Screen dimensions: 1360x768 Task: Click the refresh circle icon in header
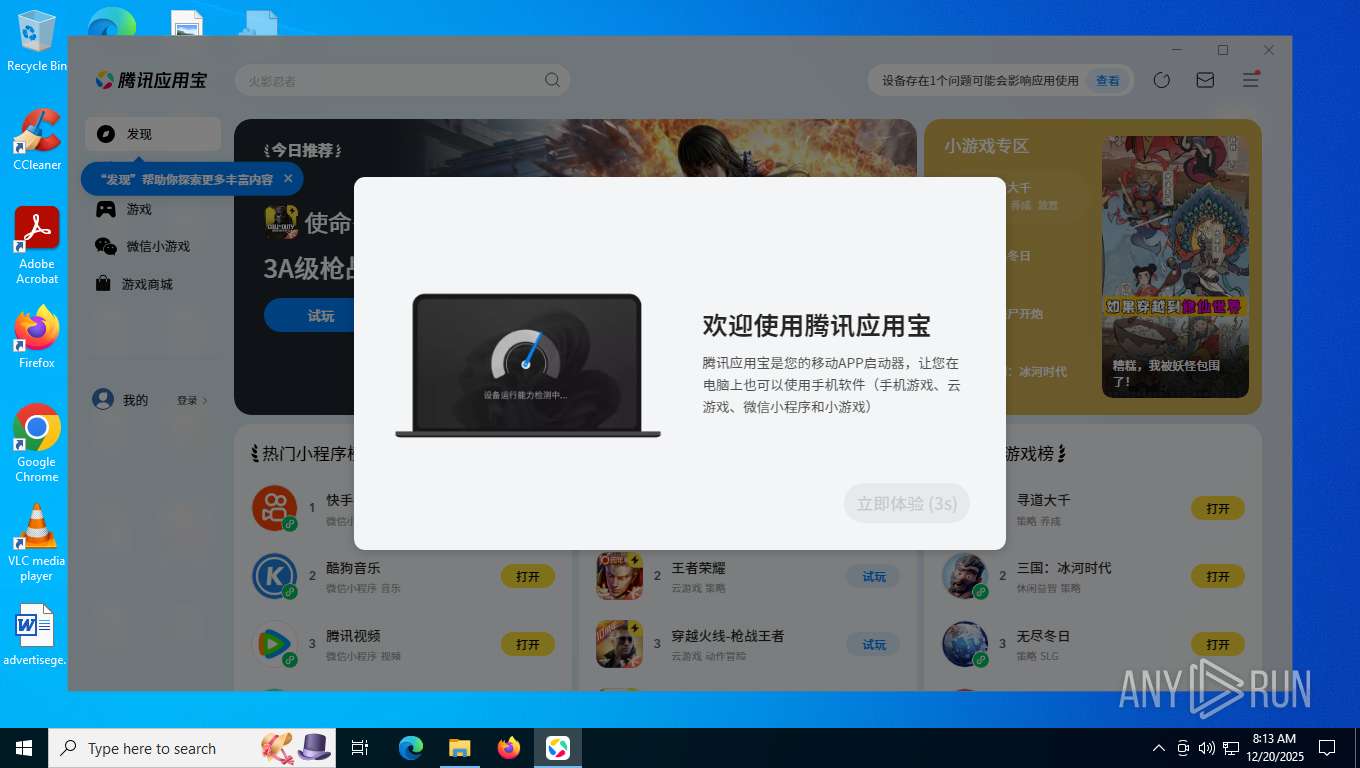coord(1161,80)
